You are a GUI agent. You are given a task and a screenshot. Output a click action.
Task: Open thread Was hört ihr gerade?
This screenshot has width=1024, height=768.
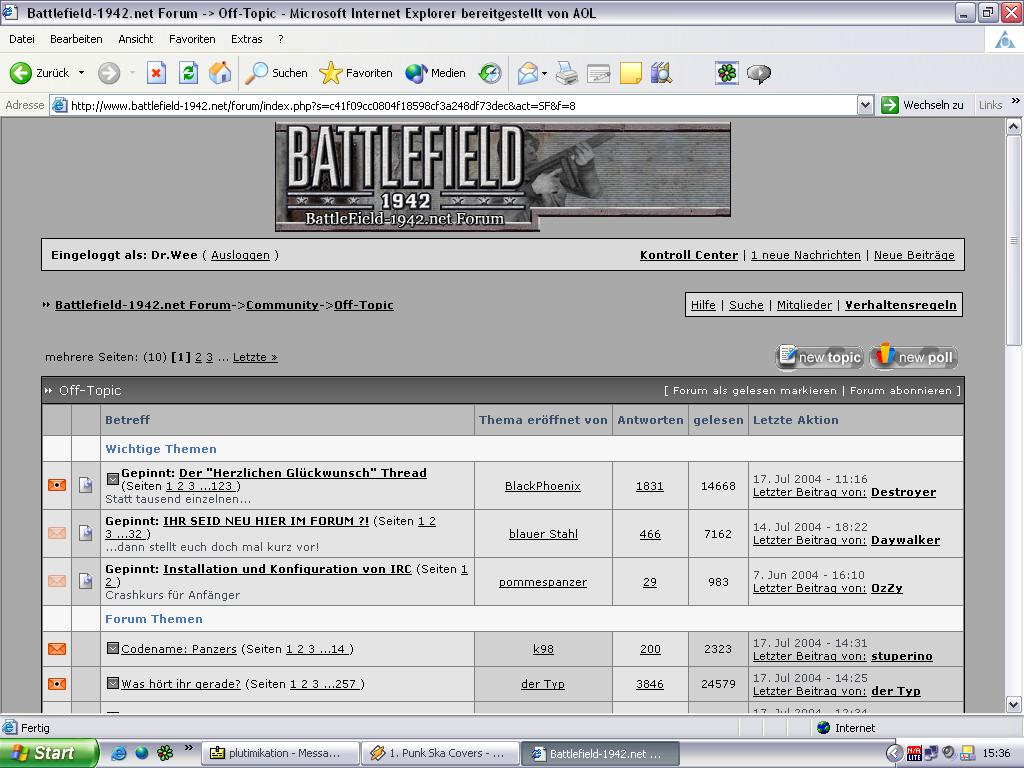click(x=181, y=684)
